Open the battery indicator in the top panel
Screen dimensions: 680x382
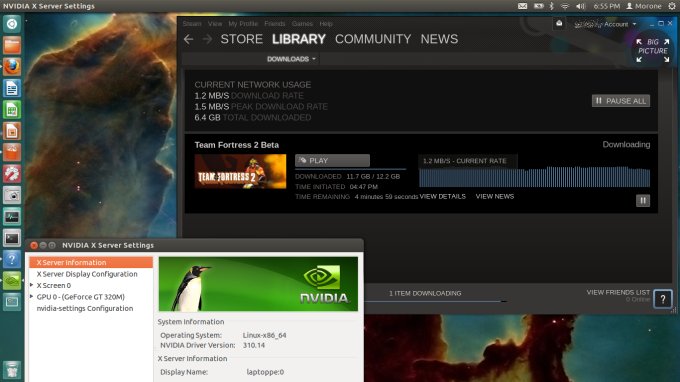click(x=539, y=6)
